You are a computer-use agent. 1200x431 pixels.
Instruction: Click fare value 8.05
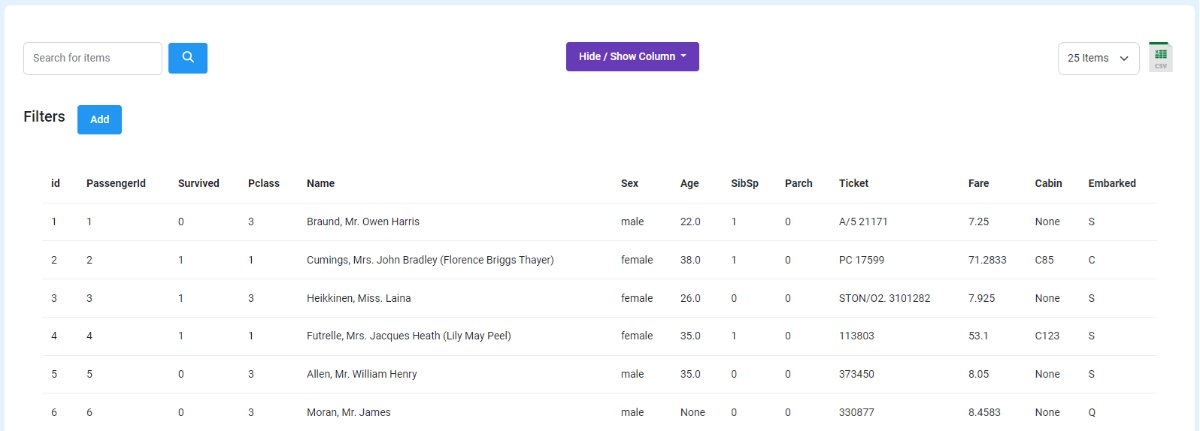point(978,374)
